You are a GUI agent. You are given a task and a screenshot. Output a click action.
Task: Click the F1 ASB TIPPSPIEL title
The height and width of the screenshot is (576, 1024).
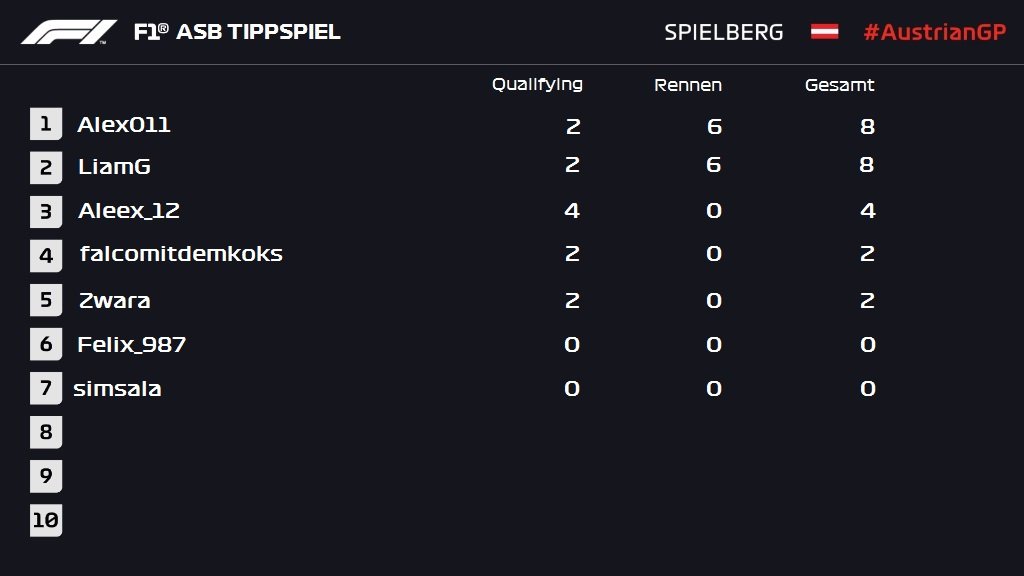pyautogui.click(x=237, y=32)
